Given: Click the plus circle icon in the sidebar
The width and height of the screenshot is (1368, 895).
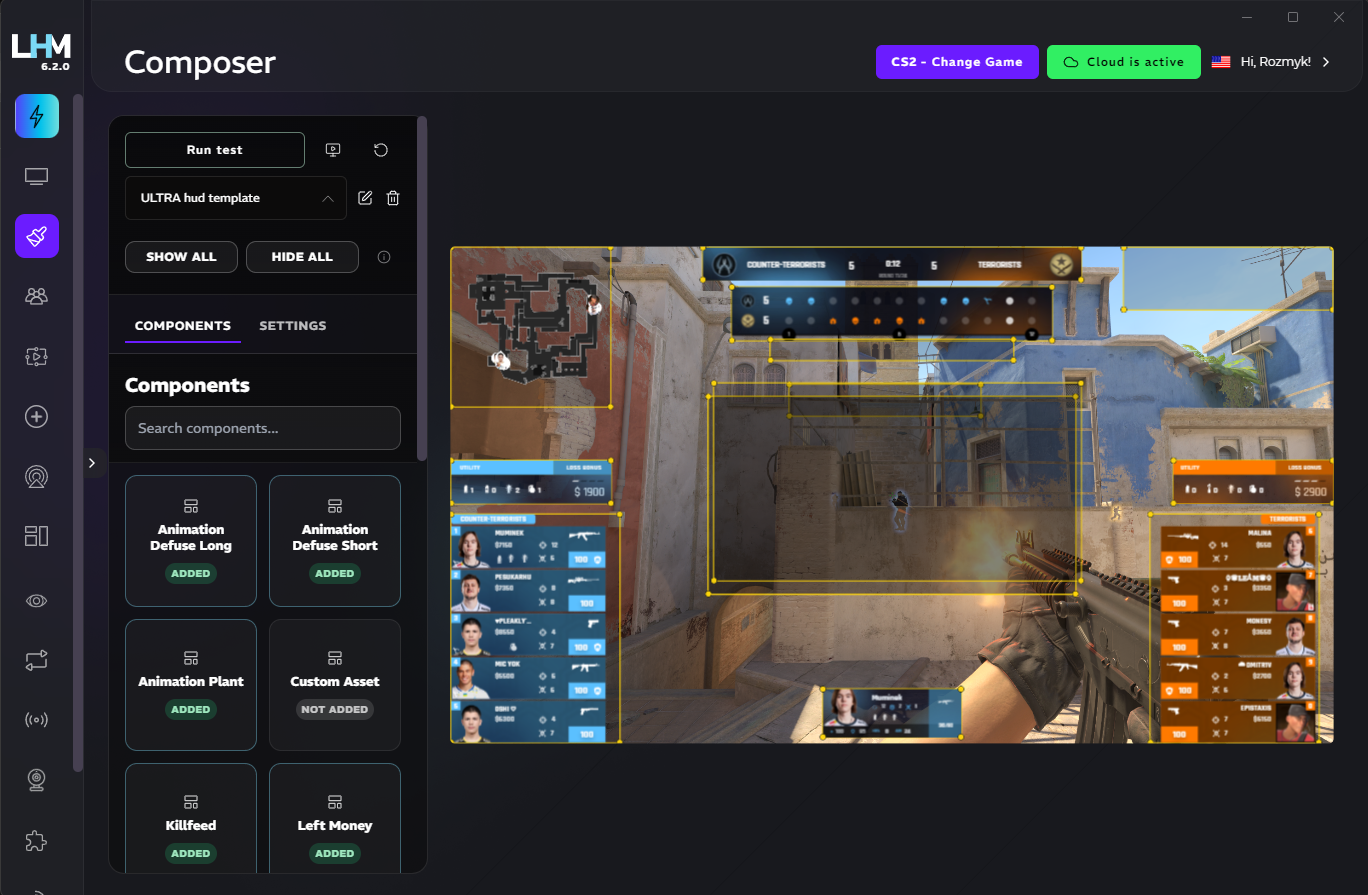Looking at the screenshot, I should 36,416.
